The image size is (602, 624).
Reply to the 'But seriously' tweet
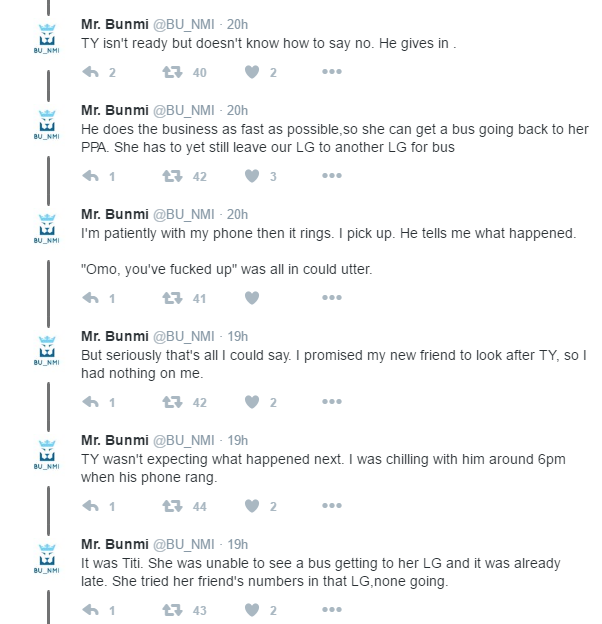91,402
